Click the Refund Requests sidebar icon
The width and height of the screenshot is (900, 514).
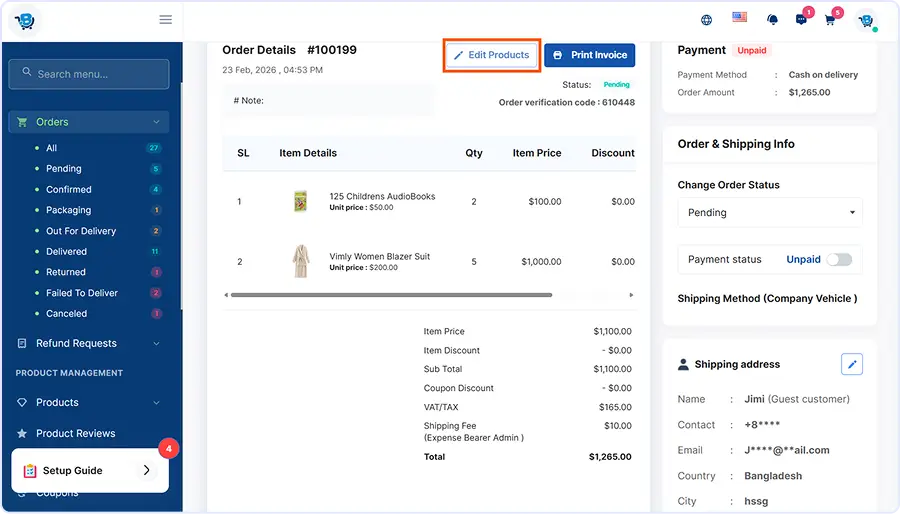[x=22, y=343]
